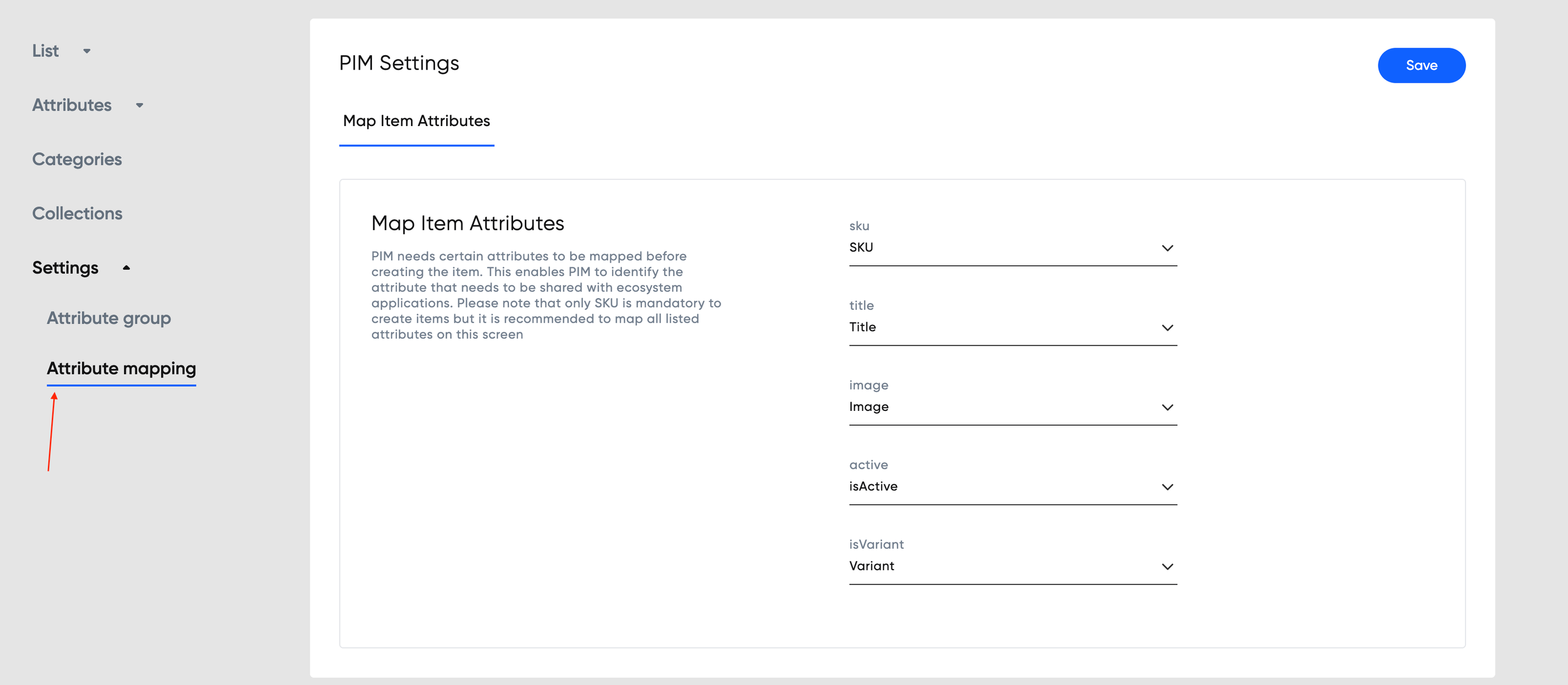
Task: Open the Image mapping dropdown
Action: click(1013, 407)
